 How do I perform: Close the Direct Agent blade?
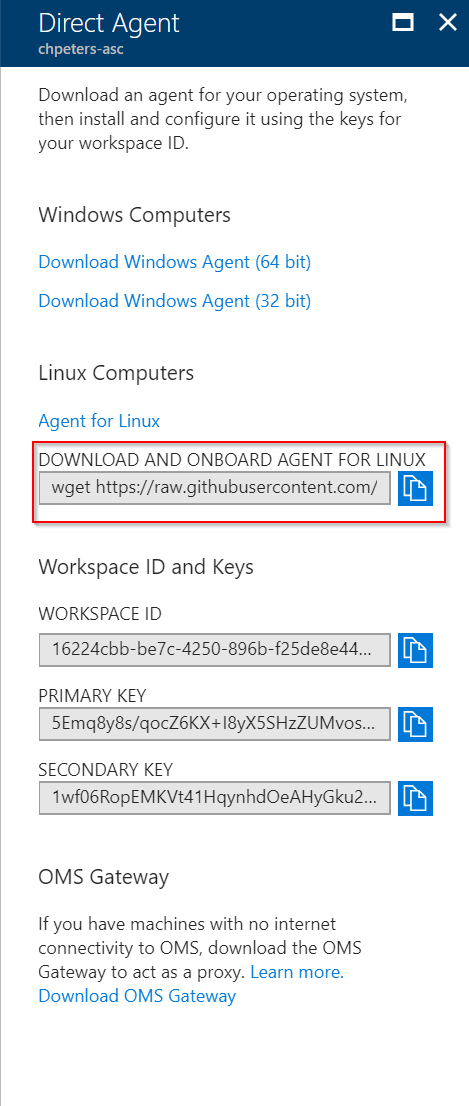[448, 23]
